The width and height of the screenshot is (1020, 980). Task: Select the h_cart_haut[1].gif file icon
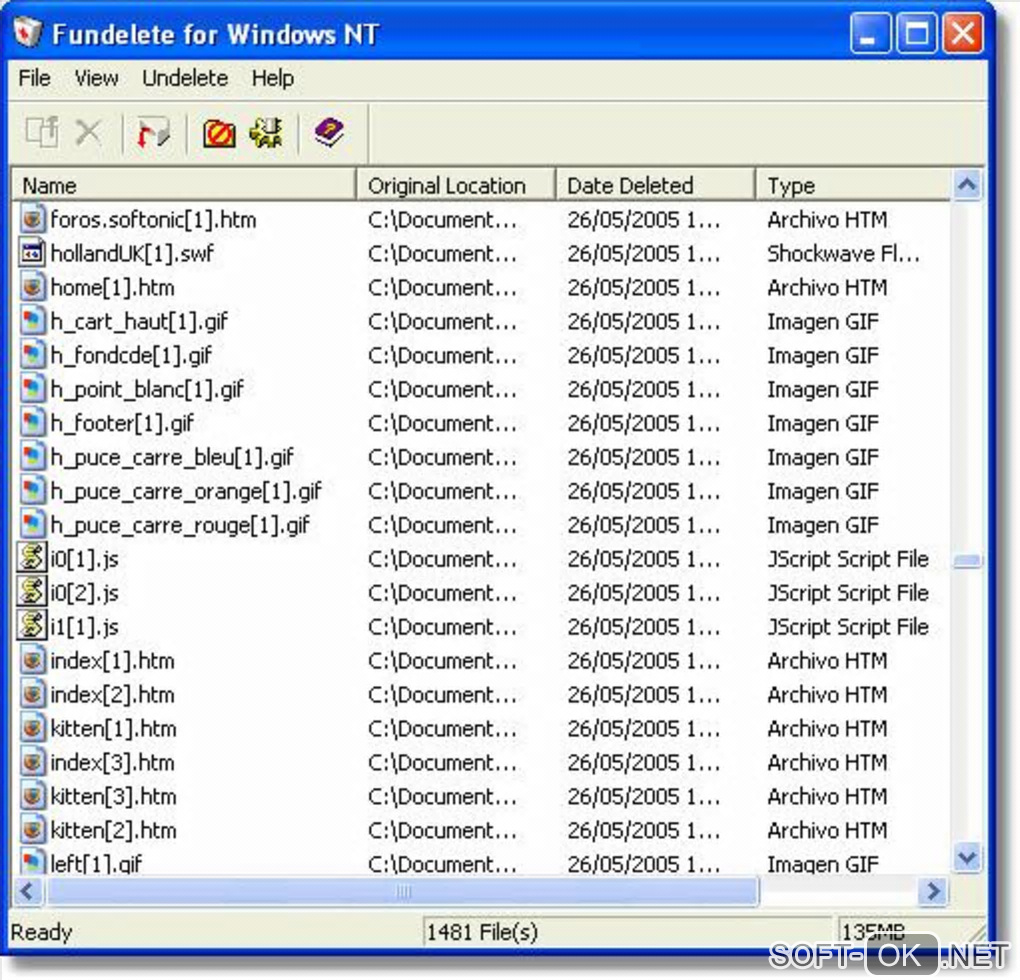click(32, 321)
